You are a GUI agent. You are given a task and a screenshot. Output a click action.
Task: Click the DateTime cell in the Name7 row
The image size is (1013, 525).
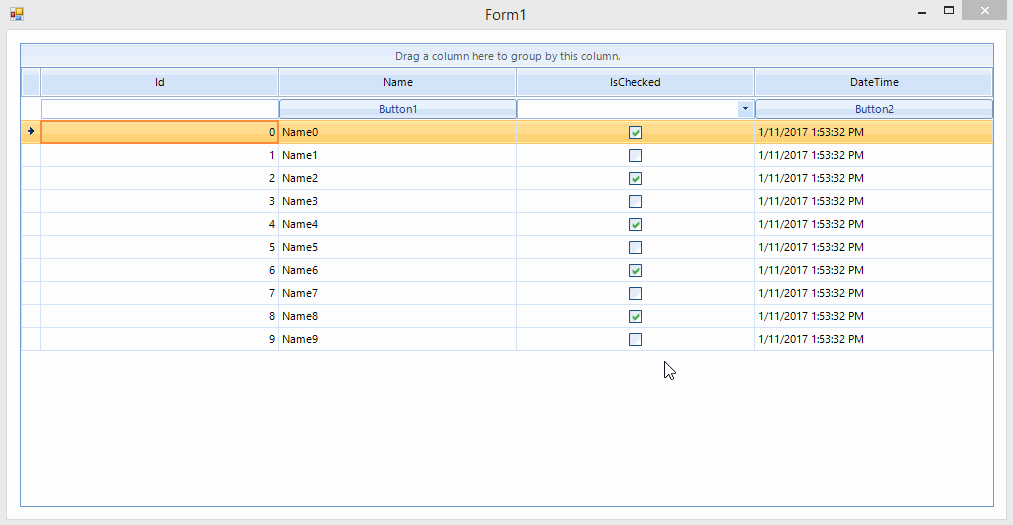tap(873, 293)
